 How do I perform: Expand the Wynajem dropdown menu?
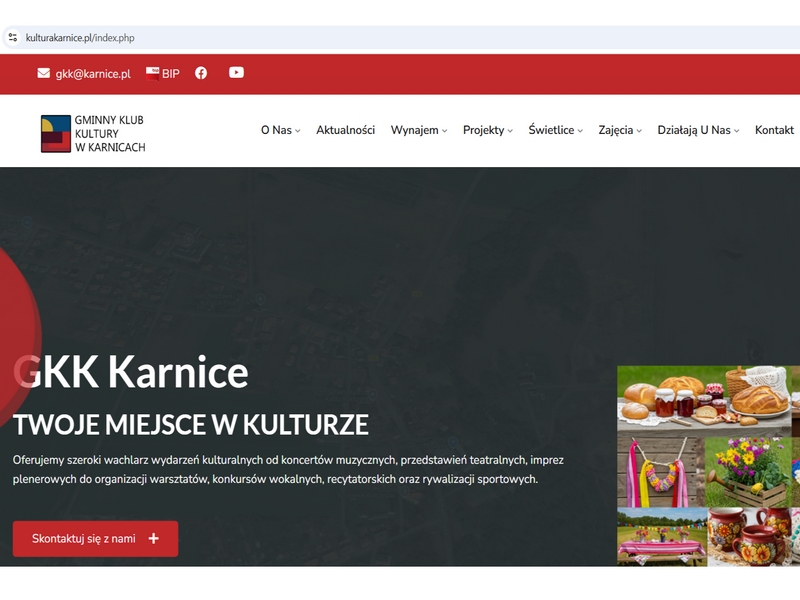tap(418, 130)
